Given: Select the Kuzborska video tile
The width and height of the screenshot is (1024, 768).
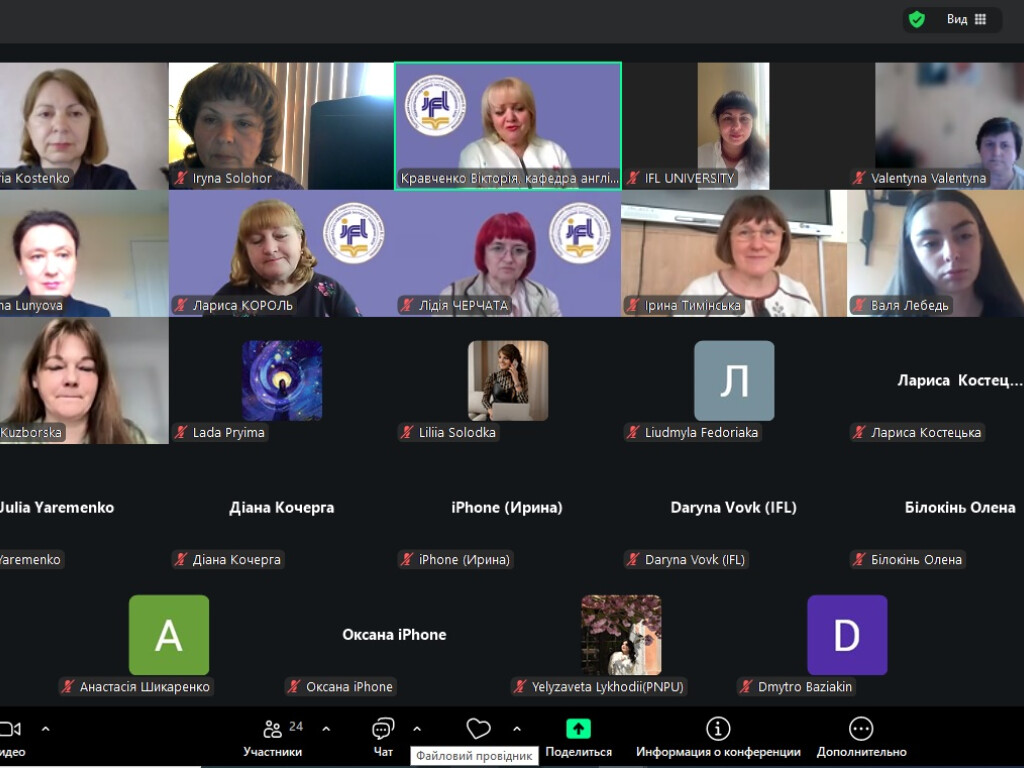Looking at the screenshot, I should pyautogui.click(x=84, y=380).
